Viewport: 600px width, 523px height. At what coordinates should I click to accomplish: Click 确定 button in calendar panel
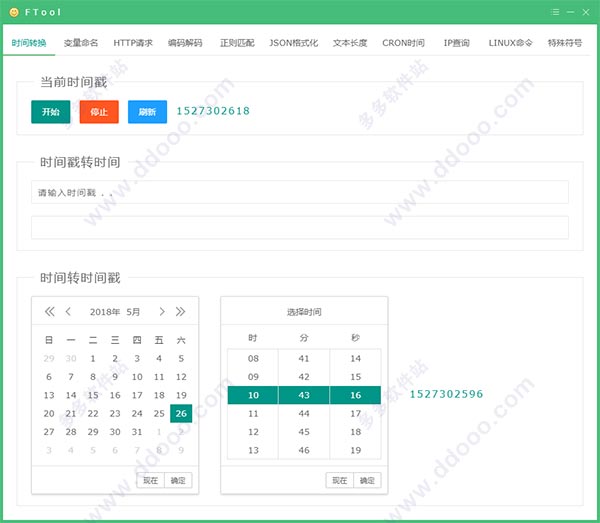point(178,480)
